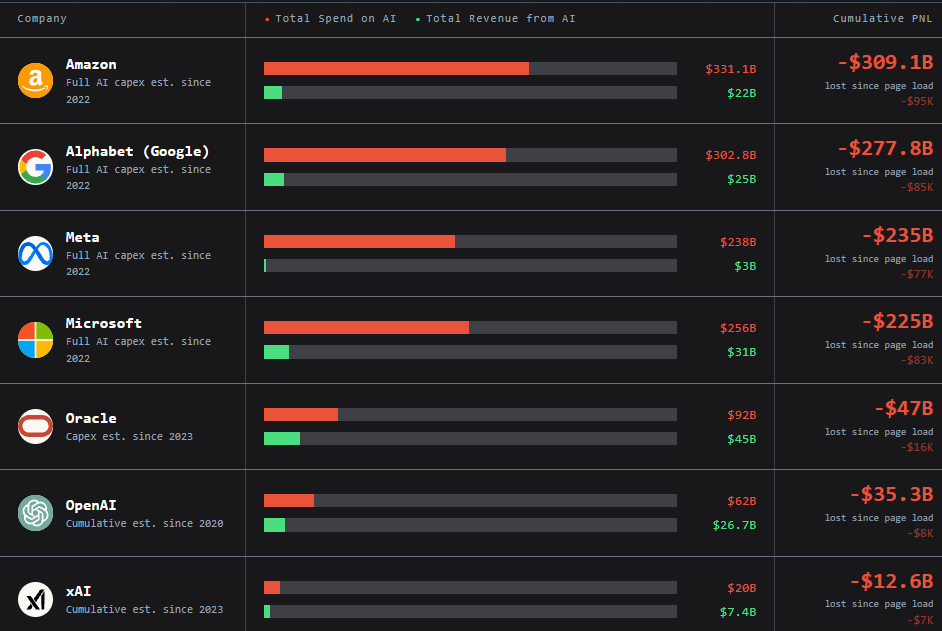Click the Microsoft logo icon
The width and height of the screenshot is (942, 631).
pos(35,340)
